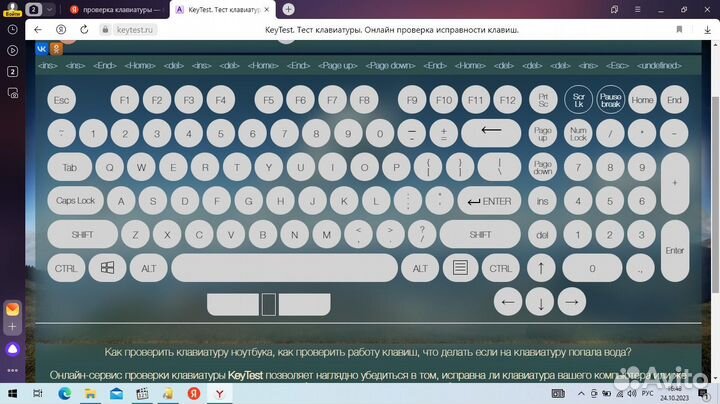Go back to the previous page

point(38,30)
